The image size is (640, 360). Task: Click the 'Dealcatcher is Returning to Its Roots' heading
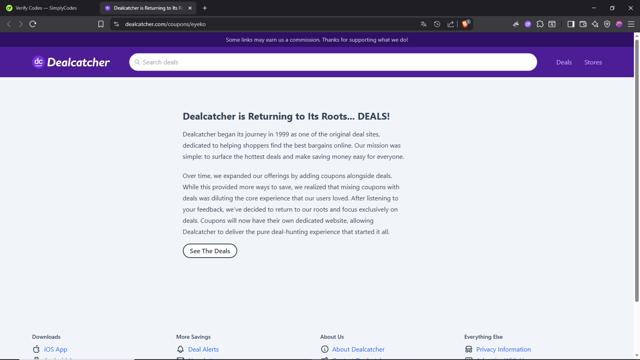[286, 116]
